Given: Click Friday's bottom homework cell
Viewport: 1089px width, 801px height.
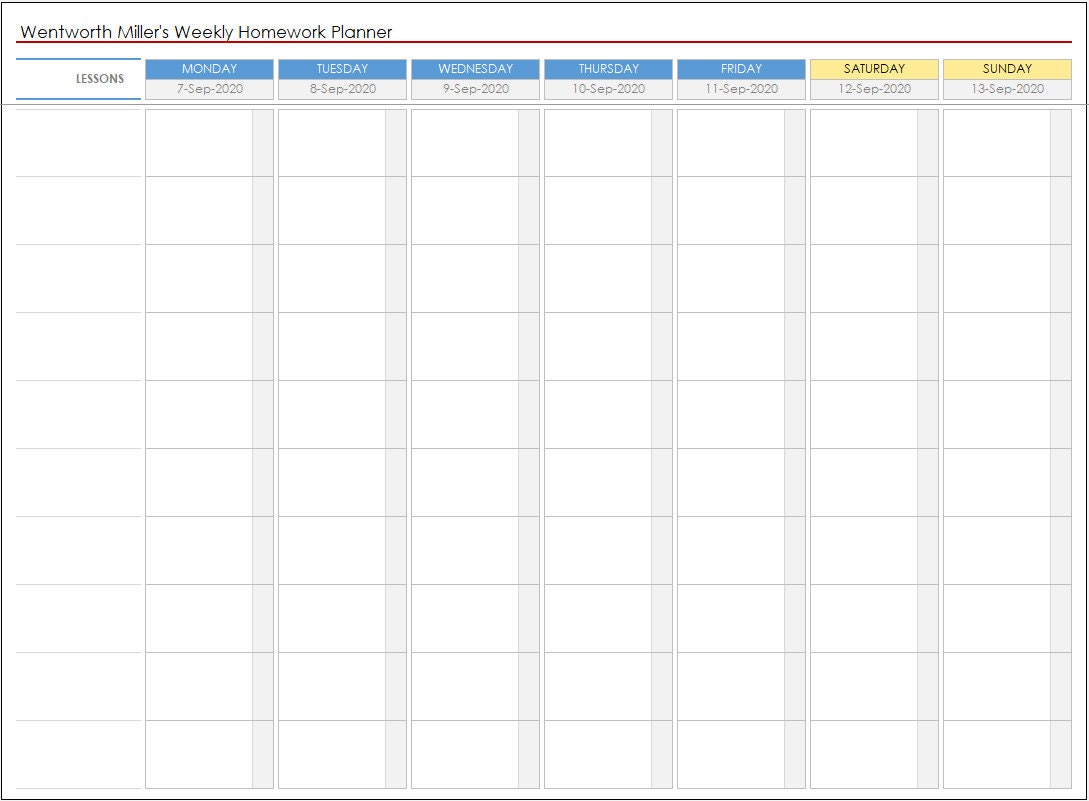Looking at the screenshot, I should (731, 755).
